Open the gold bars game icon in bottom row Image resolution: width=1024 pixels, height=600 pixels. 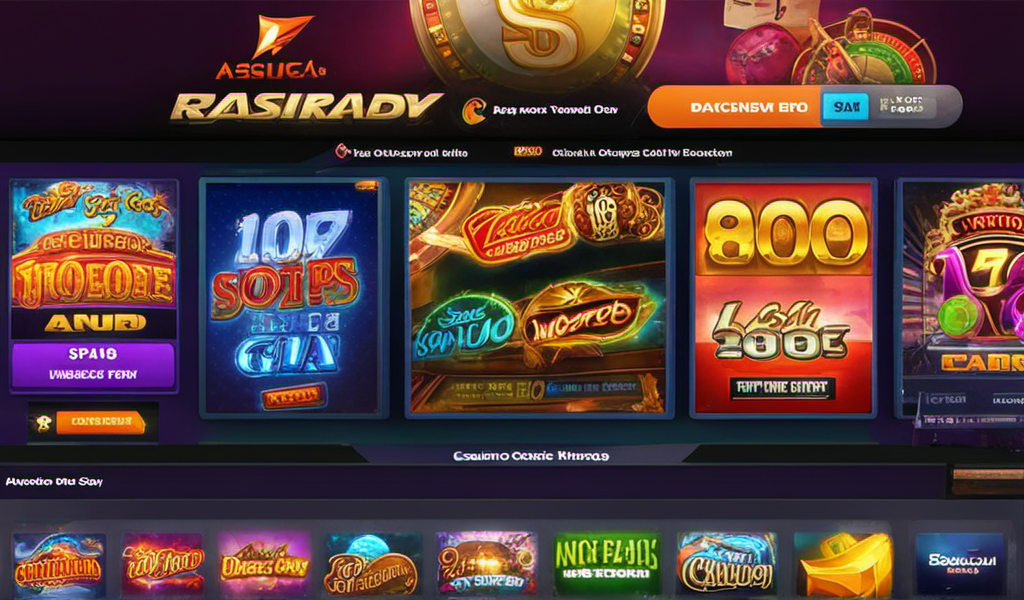point(843,565)
